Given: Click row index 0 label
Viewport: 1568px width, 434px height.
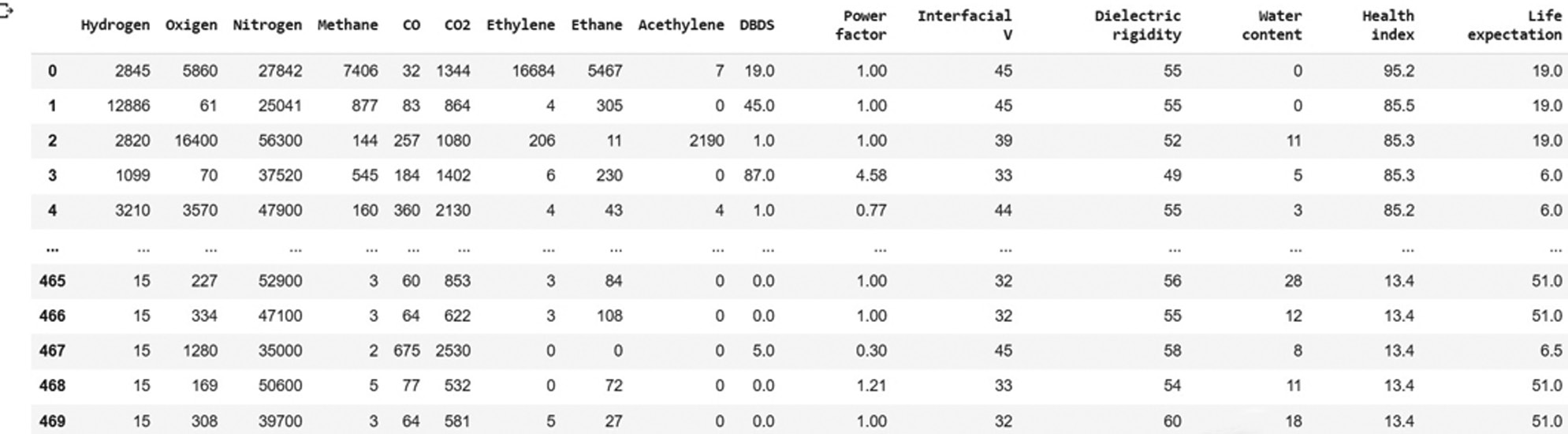Looking at the screenshot, I should [x=52, y=71].
